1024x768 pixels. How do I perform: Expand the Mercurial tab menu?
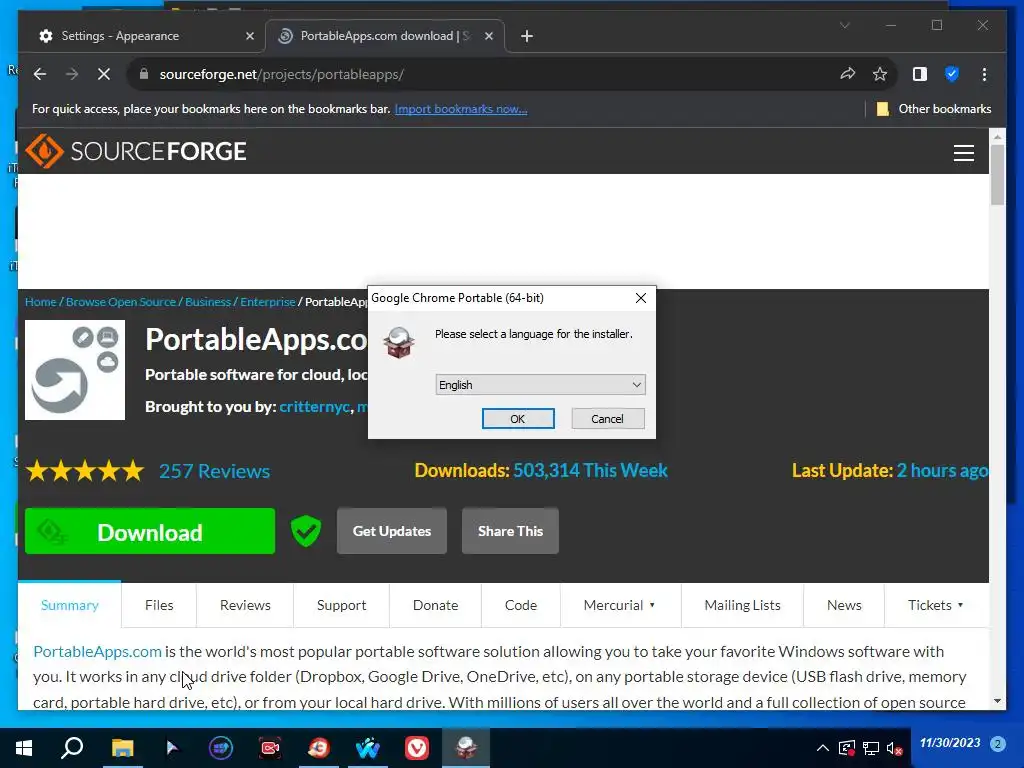[619, 605]
